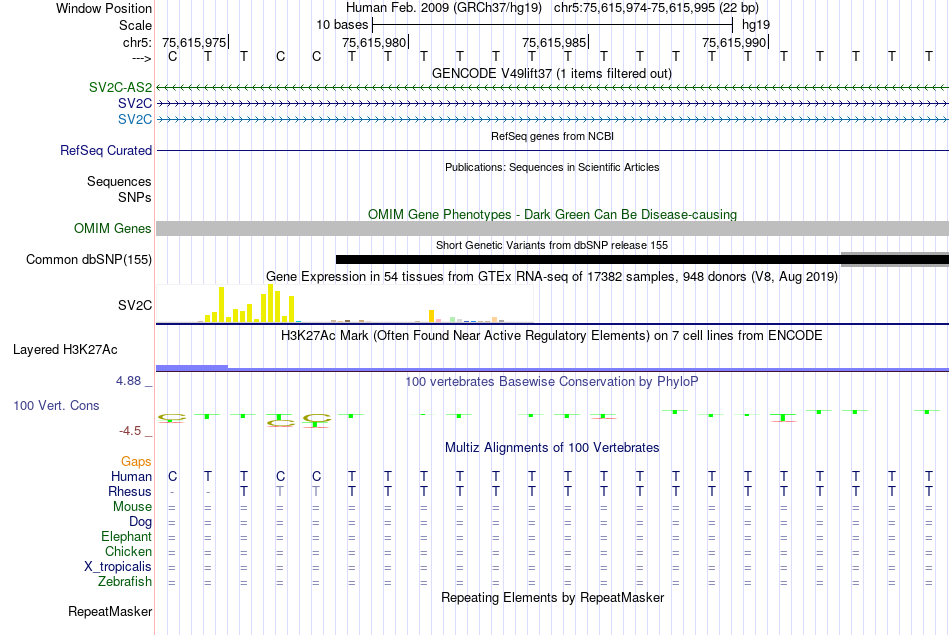Viewport: 950px width, 635px height.
Task: Open the GENCODE V49lift37 track title
Action: [551, 73]
